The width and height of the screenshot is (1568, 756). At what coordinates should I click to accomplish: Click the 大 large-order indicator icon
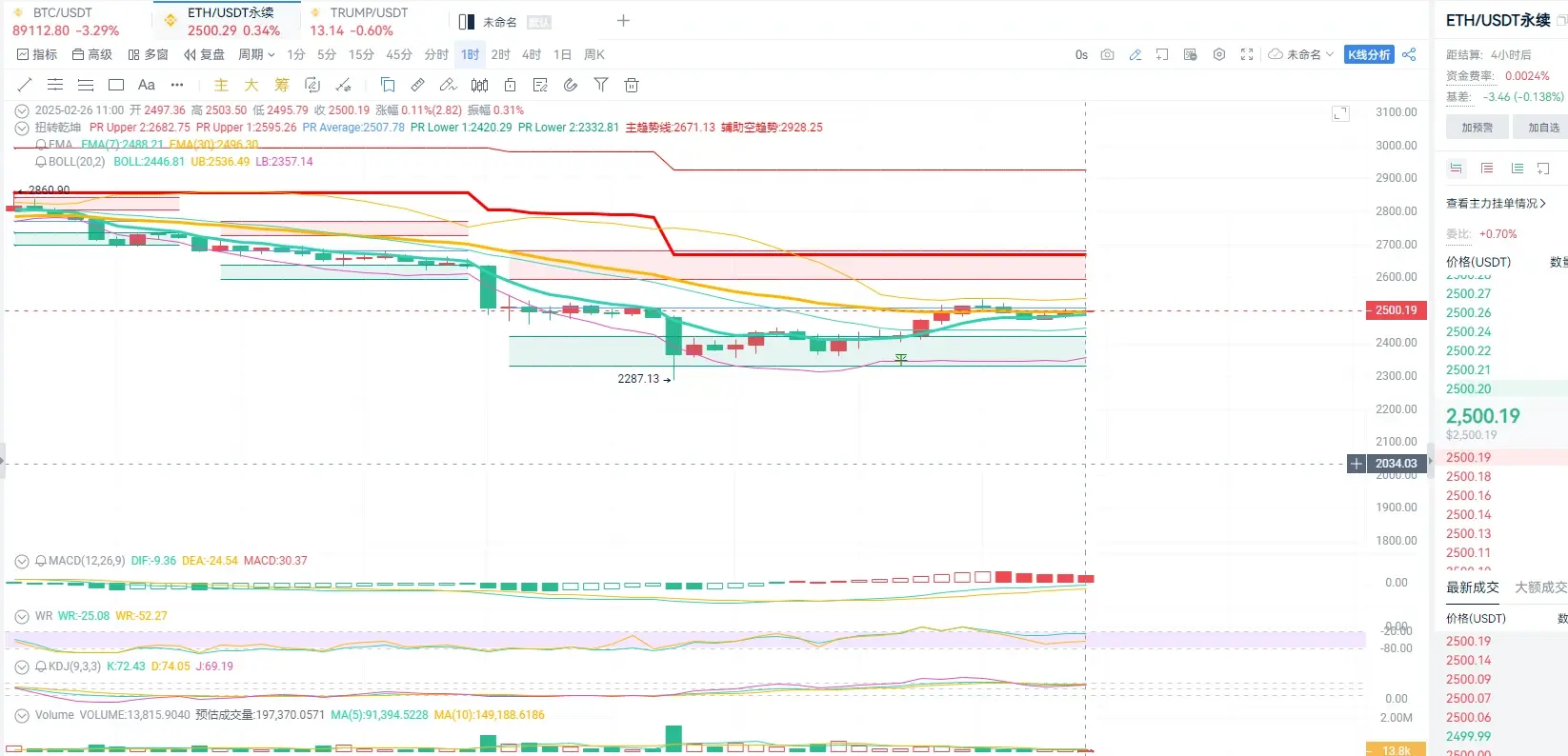point(251,85)
